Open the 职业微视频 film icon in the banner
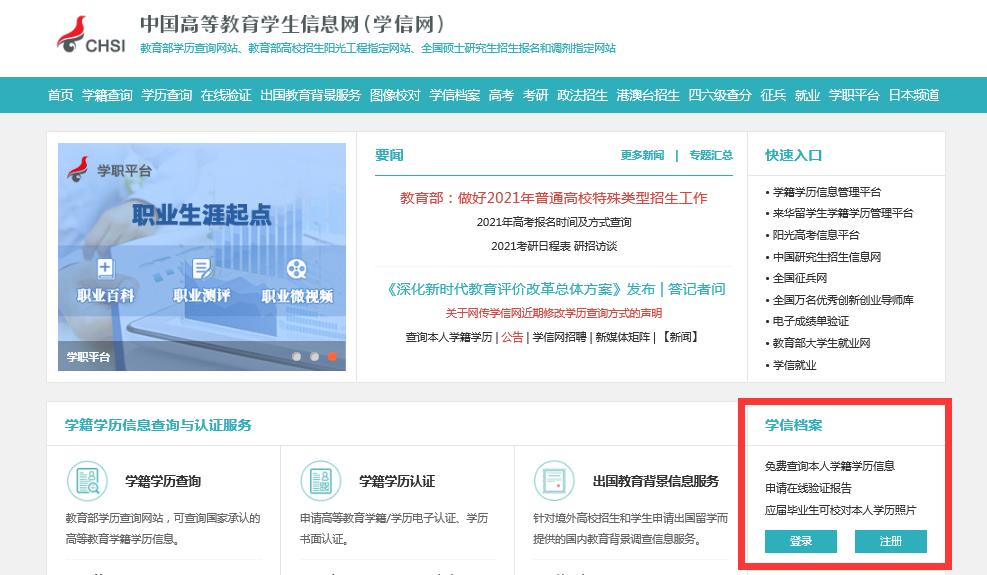This screenshot has width=987, height=575. pos(296,269)
